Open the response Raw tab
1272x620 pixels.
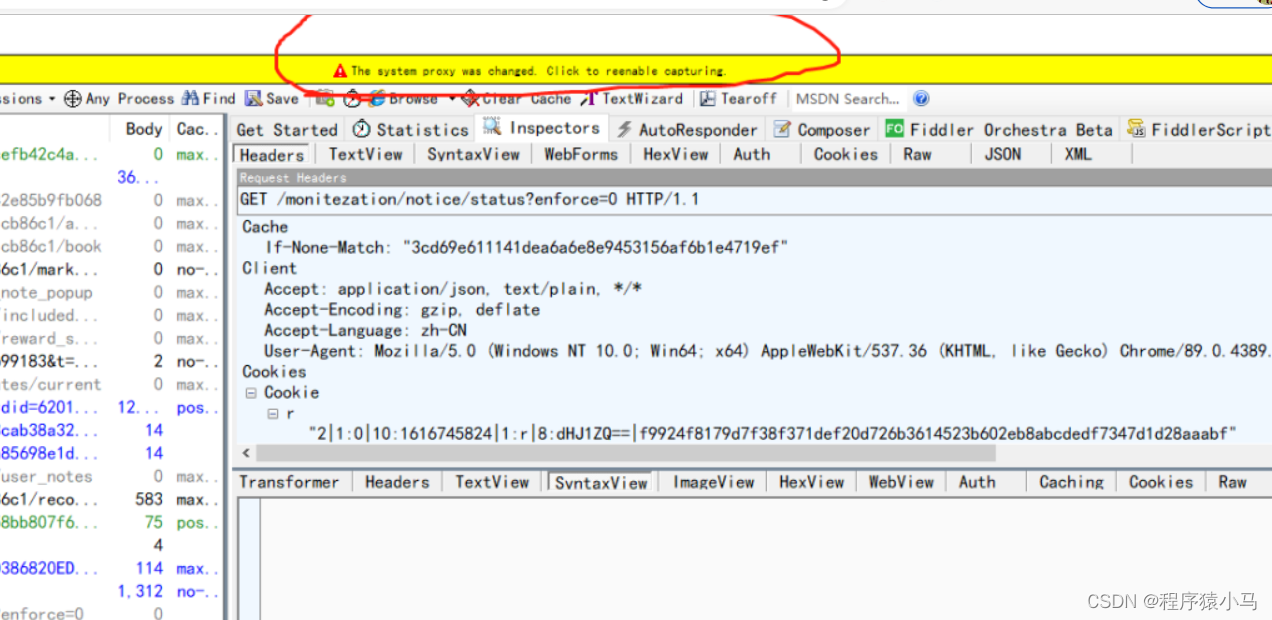click(x=1232, y=482)
